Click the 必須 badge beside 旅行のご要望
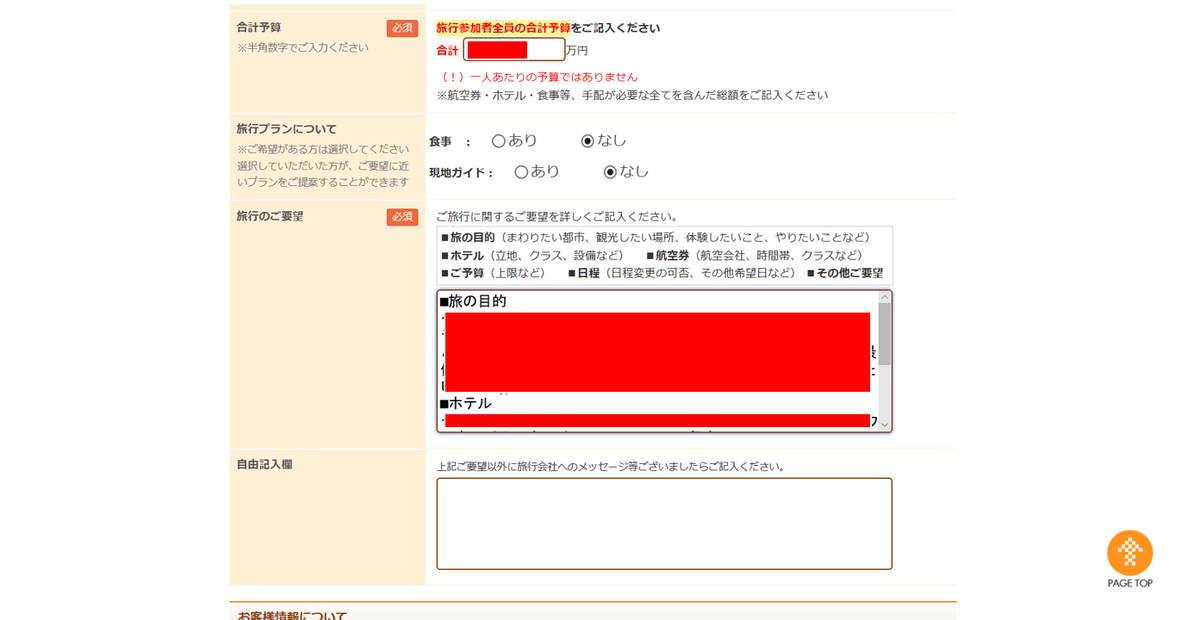The width and height of the screenshot is (1200, 620). [x=402, y=217]
